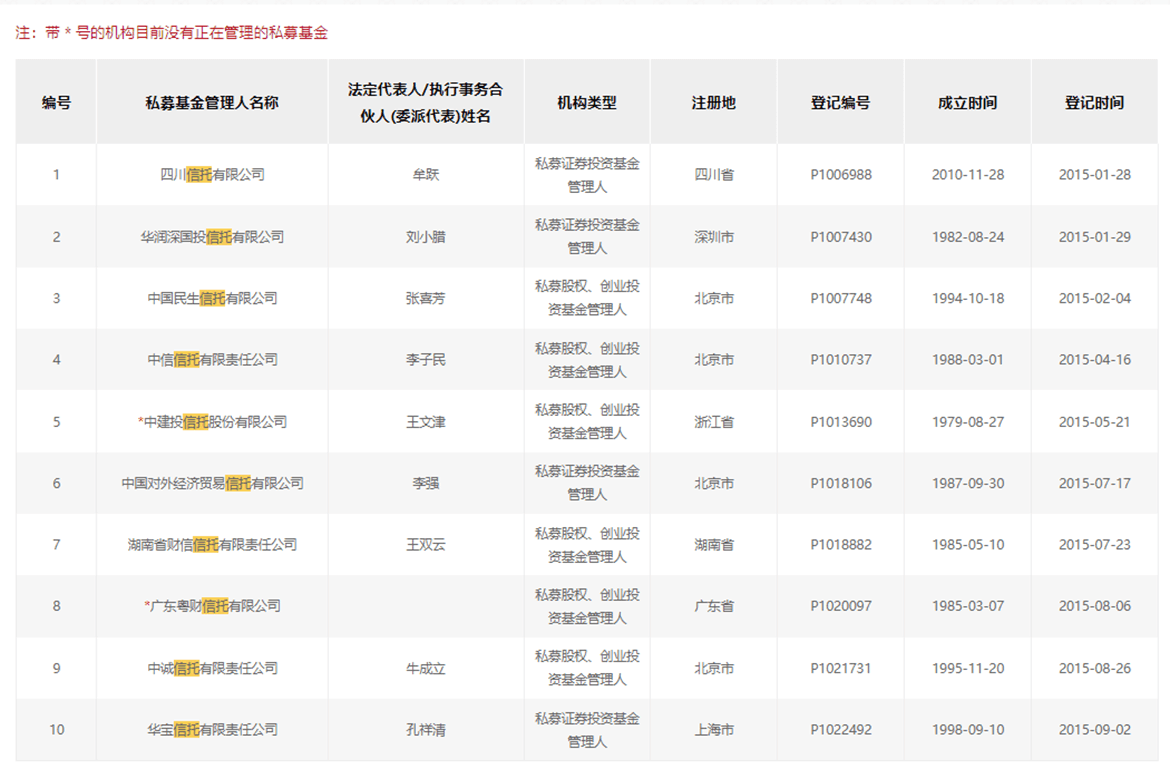Click the 机构类型 column header

[587, 103]
